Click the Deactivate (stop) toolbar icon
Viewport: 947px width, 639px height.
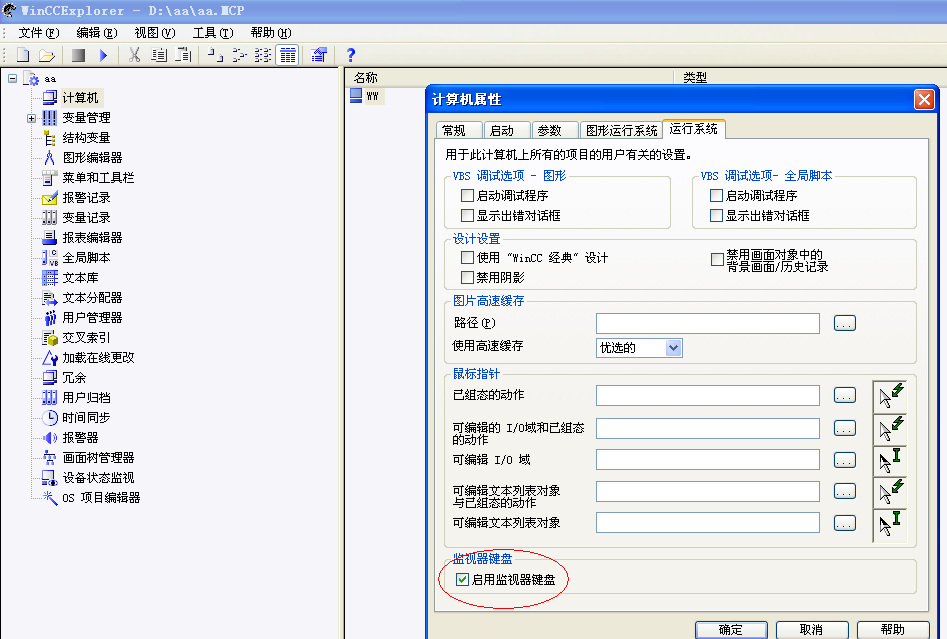79,55
